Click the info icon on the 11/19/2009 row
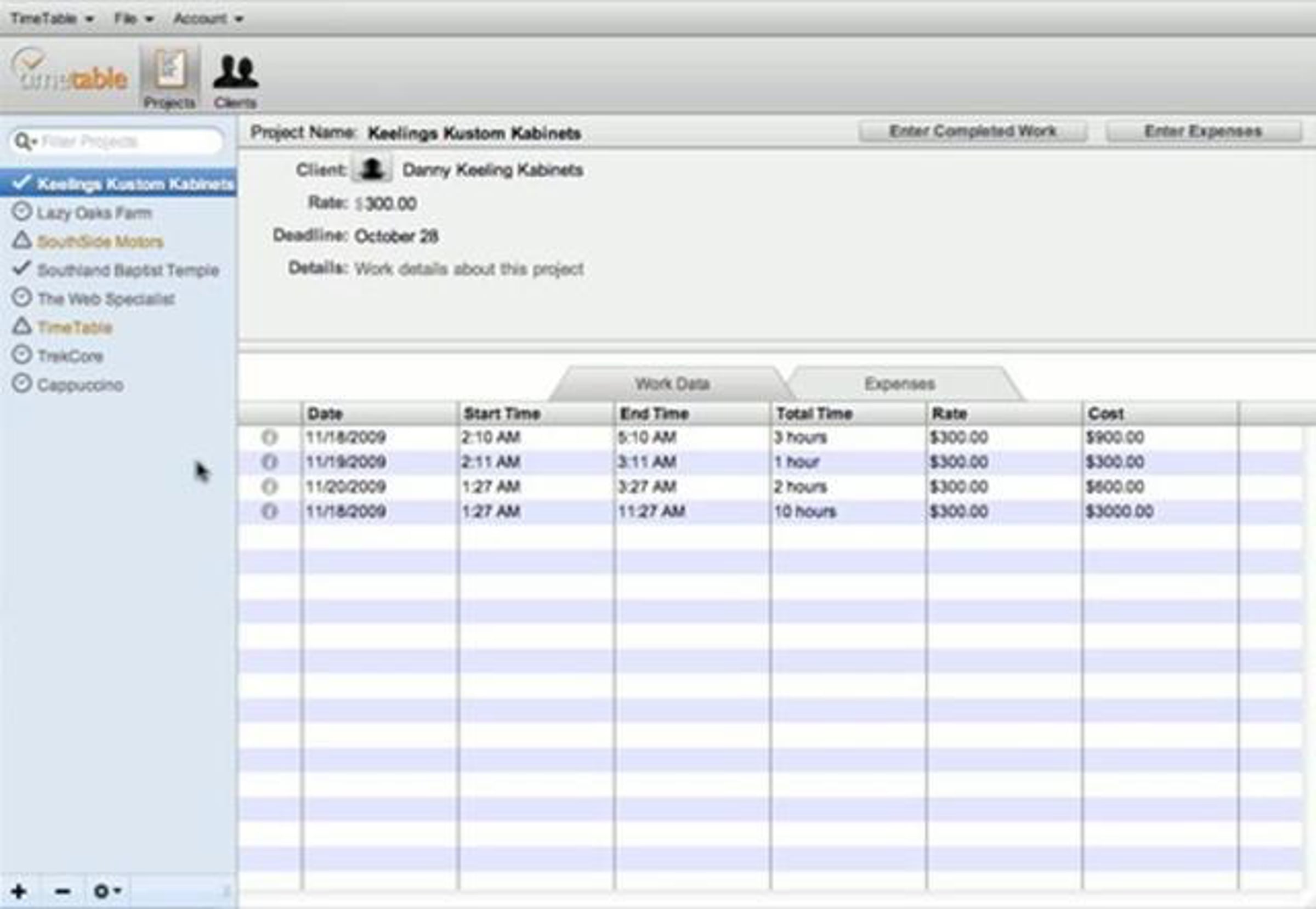The width and height of the screenshot is (1316, 909). click(x=269, y=462)
